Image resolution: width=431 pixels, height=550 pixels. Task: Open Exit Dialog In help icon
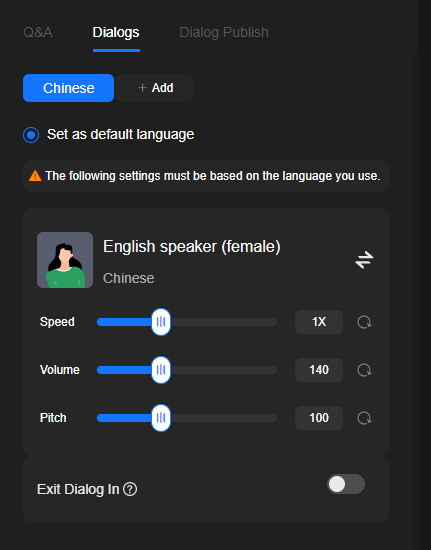tap(130, 489)
